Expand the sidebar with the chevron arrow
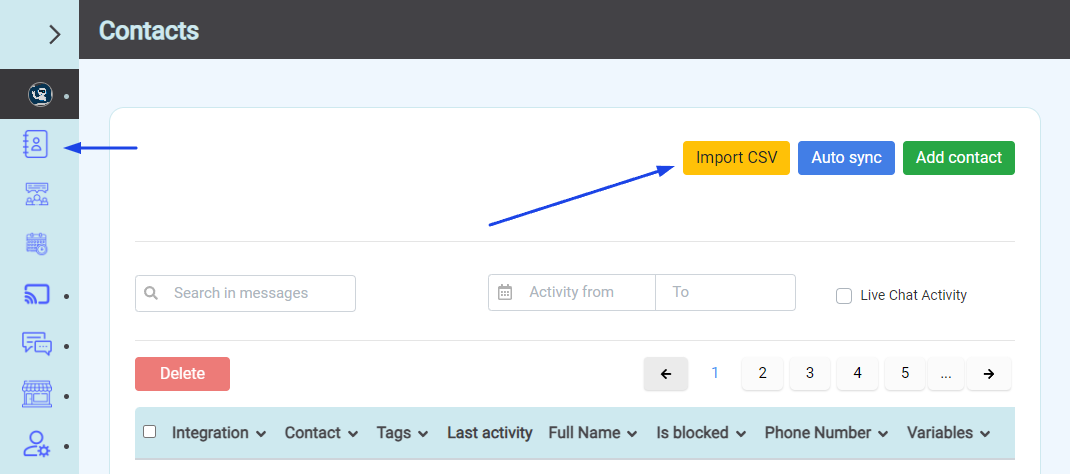1070x474 pixels. click(x=55, y=35)
